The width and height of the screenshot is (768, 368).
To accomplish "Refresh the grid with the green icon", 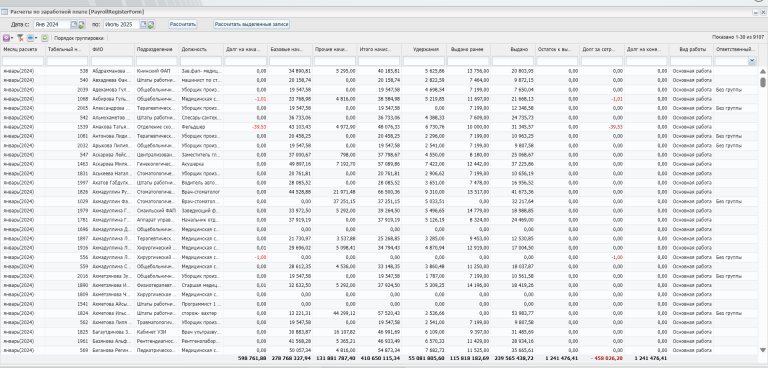I will coord(45,38).
